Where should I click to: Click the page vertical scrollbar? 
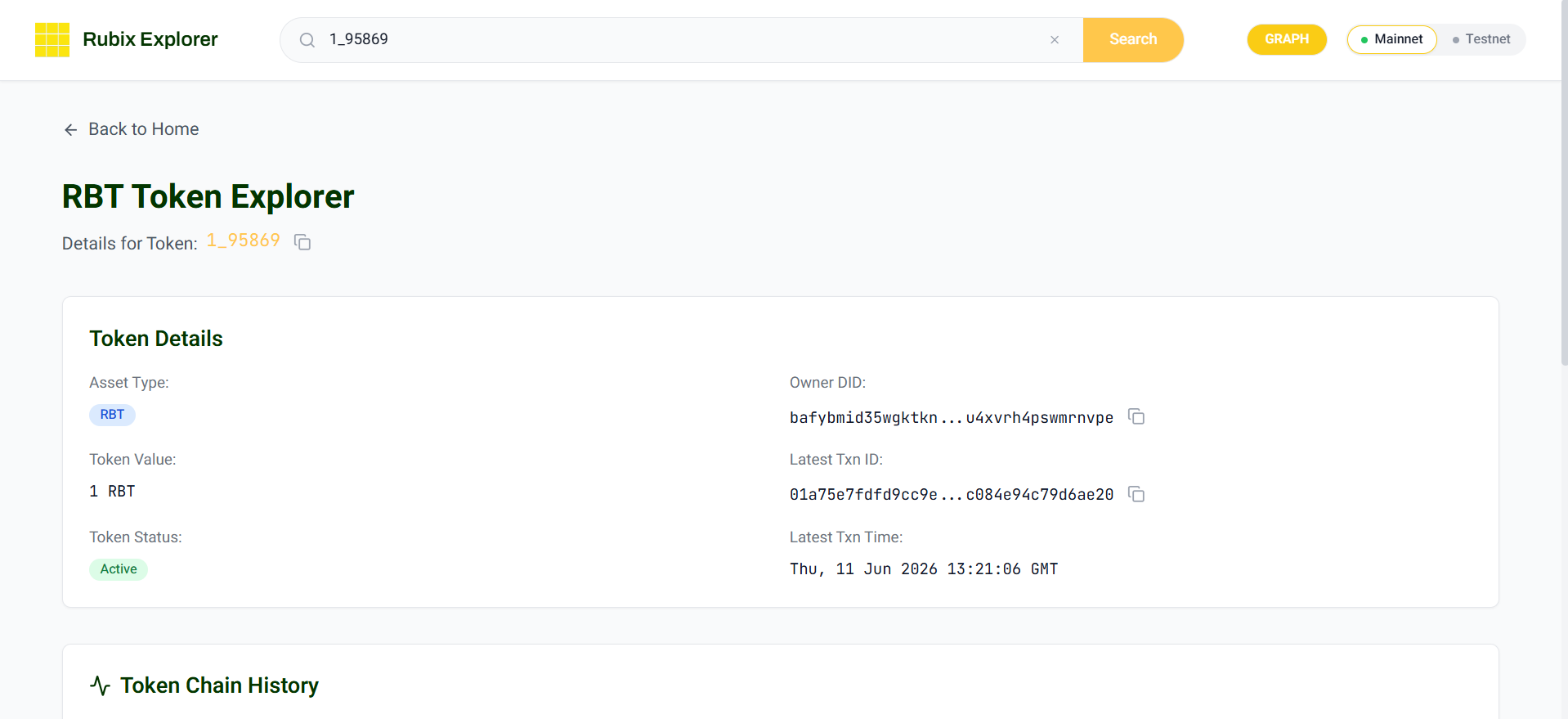pos(1564,184)
